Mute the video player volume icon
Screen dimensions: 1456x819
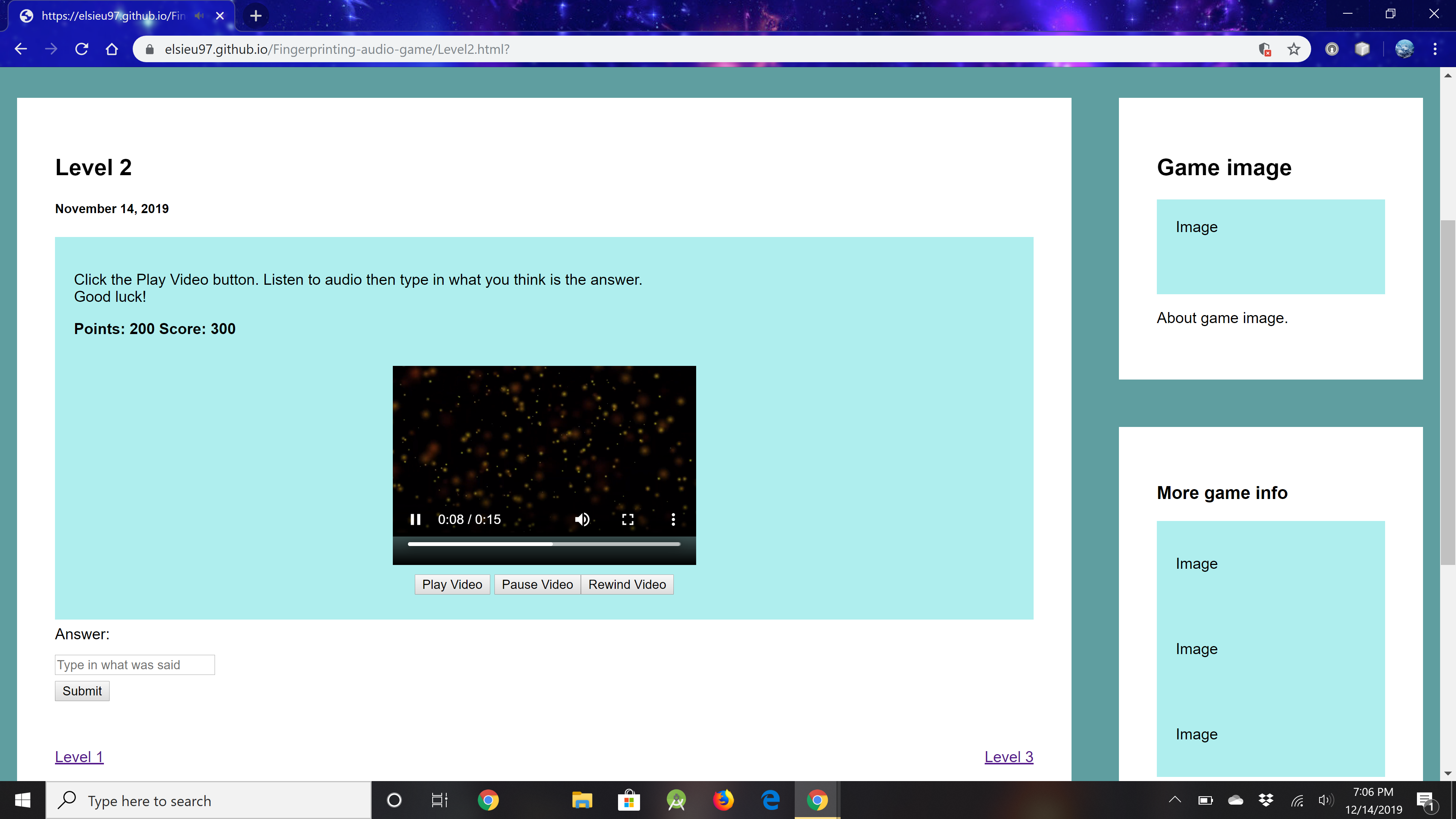(x=582, y=519)
